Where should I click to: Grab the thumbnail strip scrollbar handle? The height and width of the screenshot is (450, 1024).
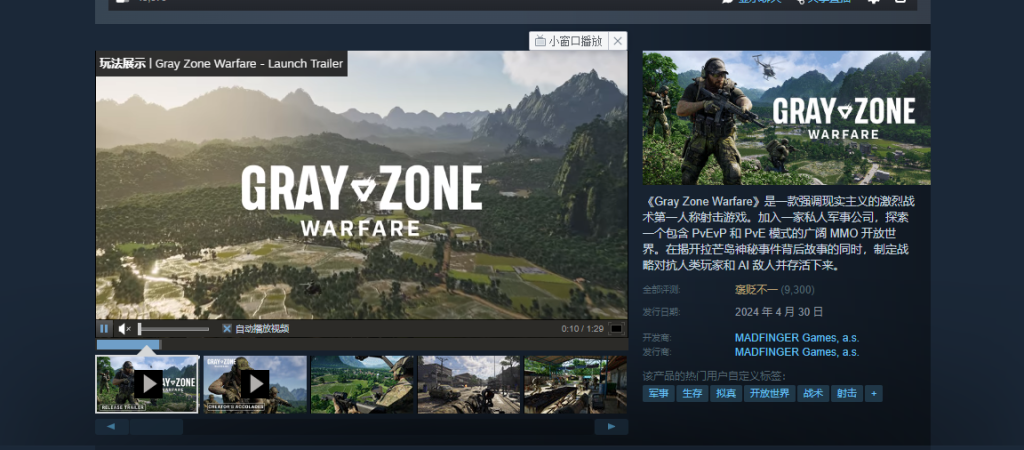[156, 427]
